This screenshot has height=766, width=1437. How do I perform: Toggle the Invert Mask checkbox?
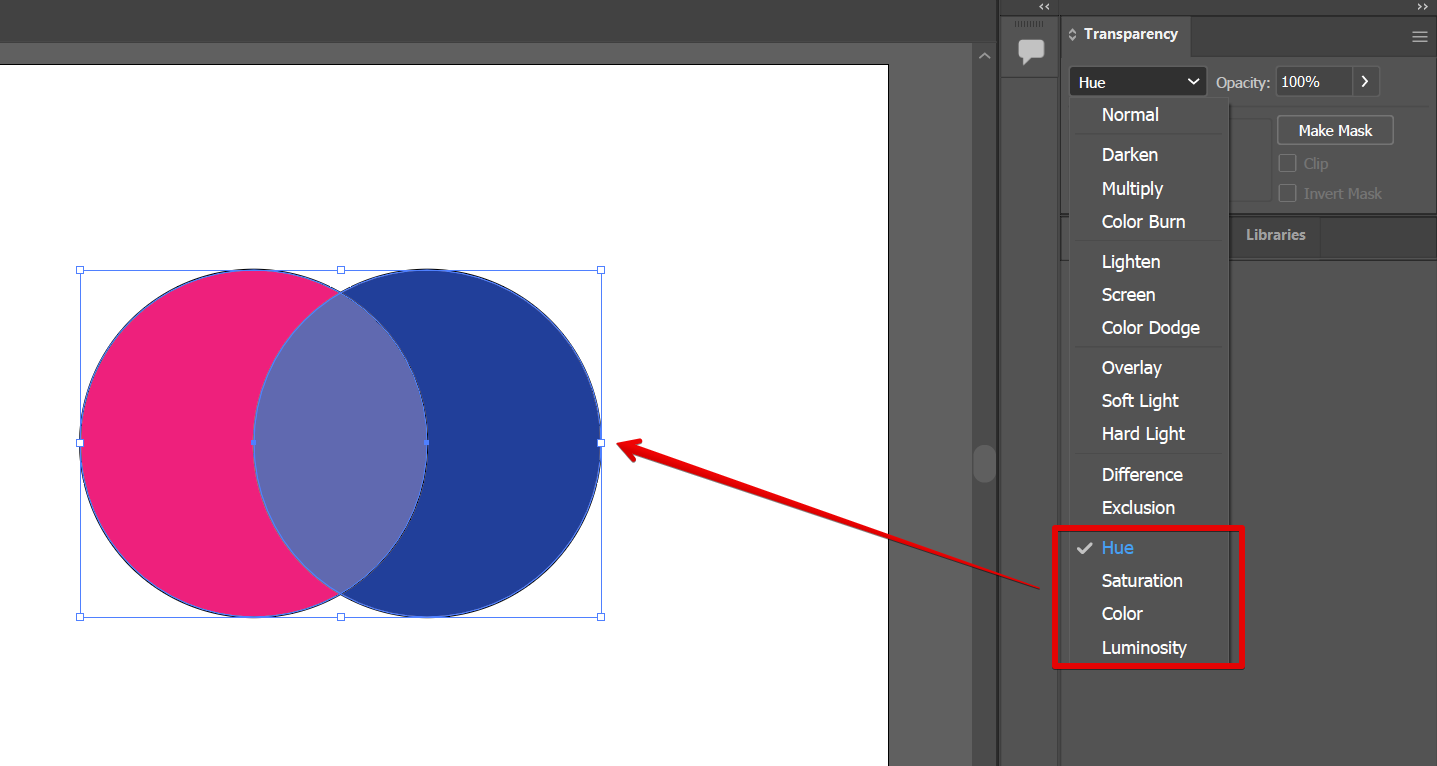pyautogui.click(x=1288, y=193)
